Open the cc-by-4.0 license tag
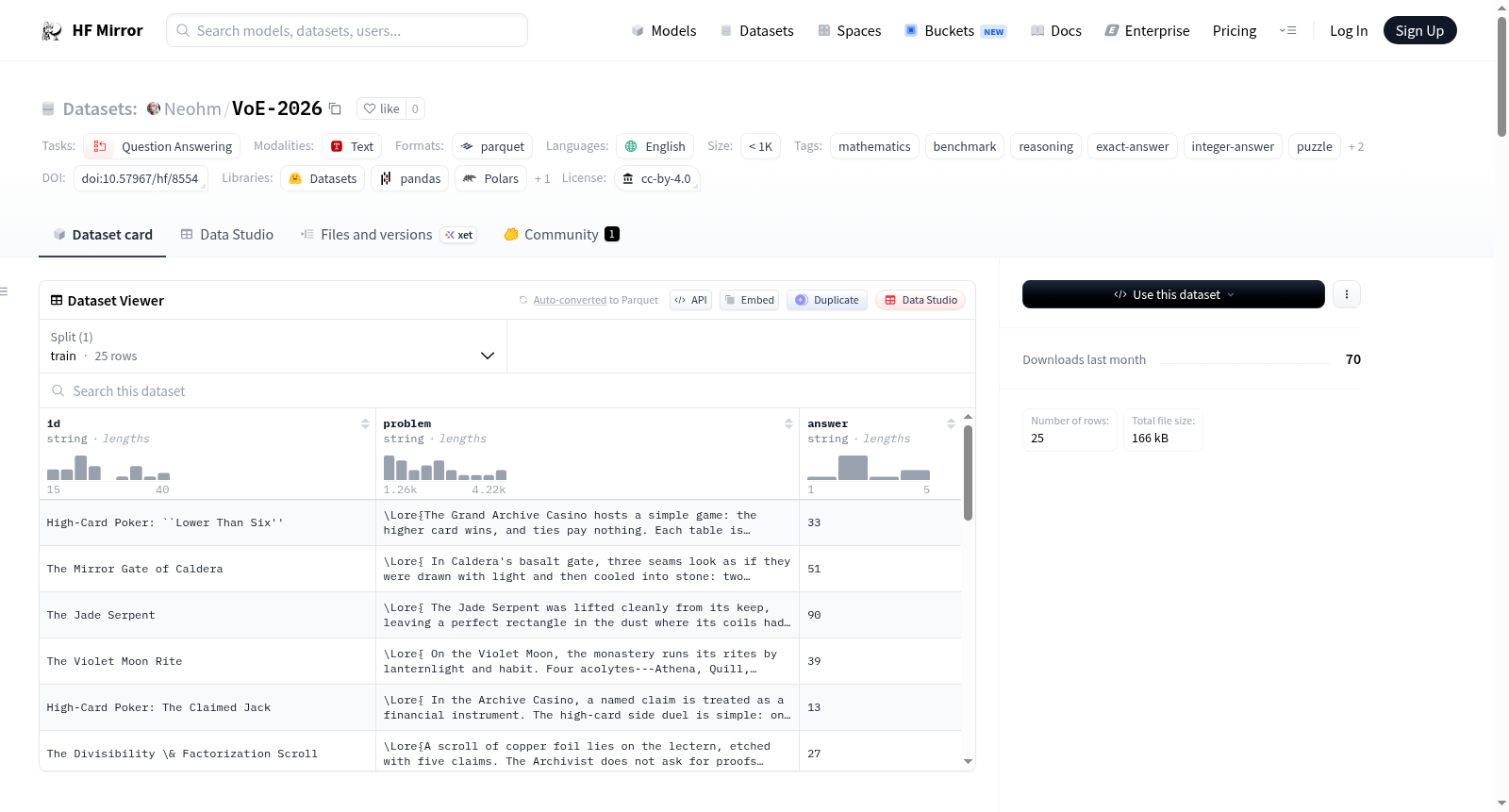 pyautogui.click(x=656, y=178)
